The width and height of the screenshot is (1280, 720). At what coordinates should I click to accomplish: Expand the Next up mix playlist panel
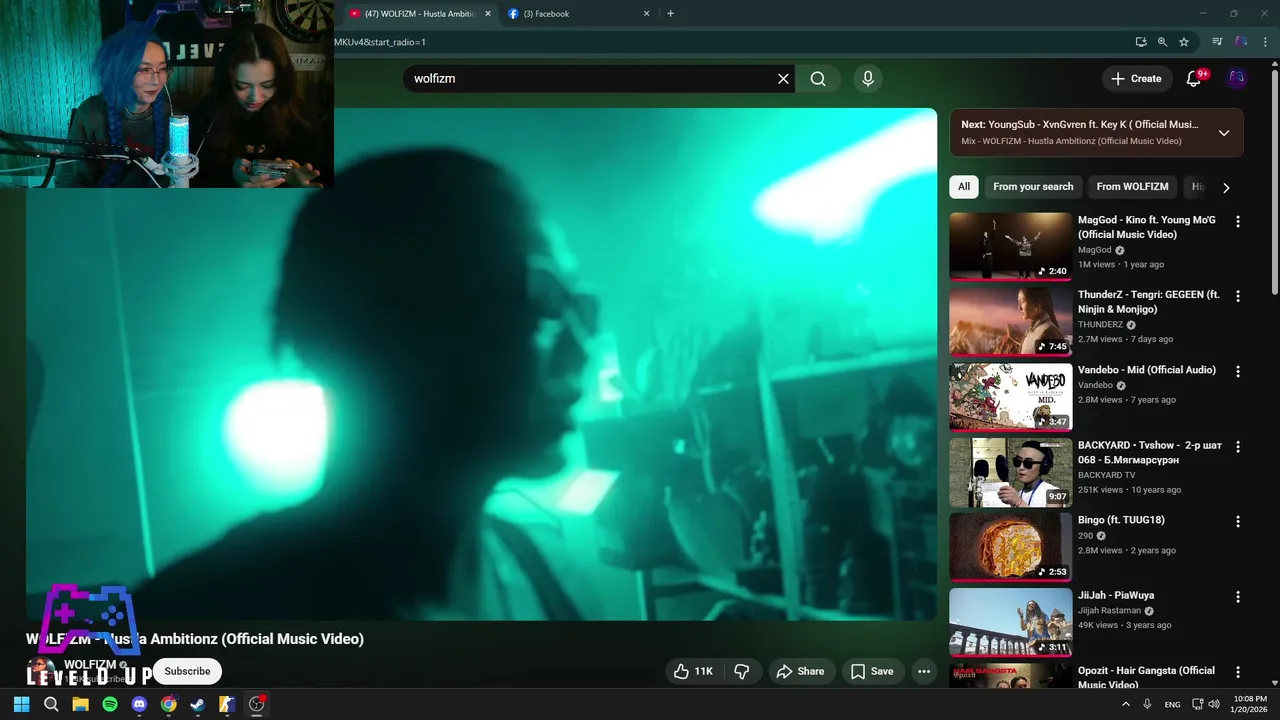(1224, 133)
